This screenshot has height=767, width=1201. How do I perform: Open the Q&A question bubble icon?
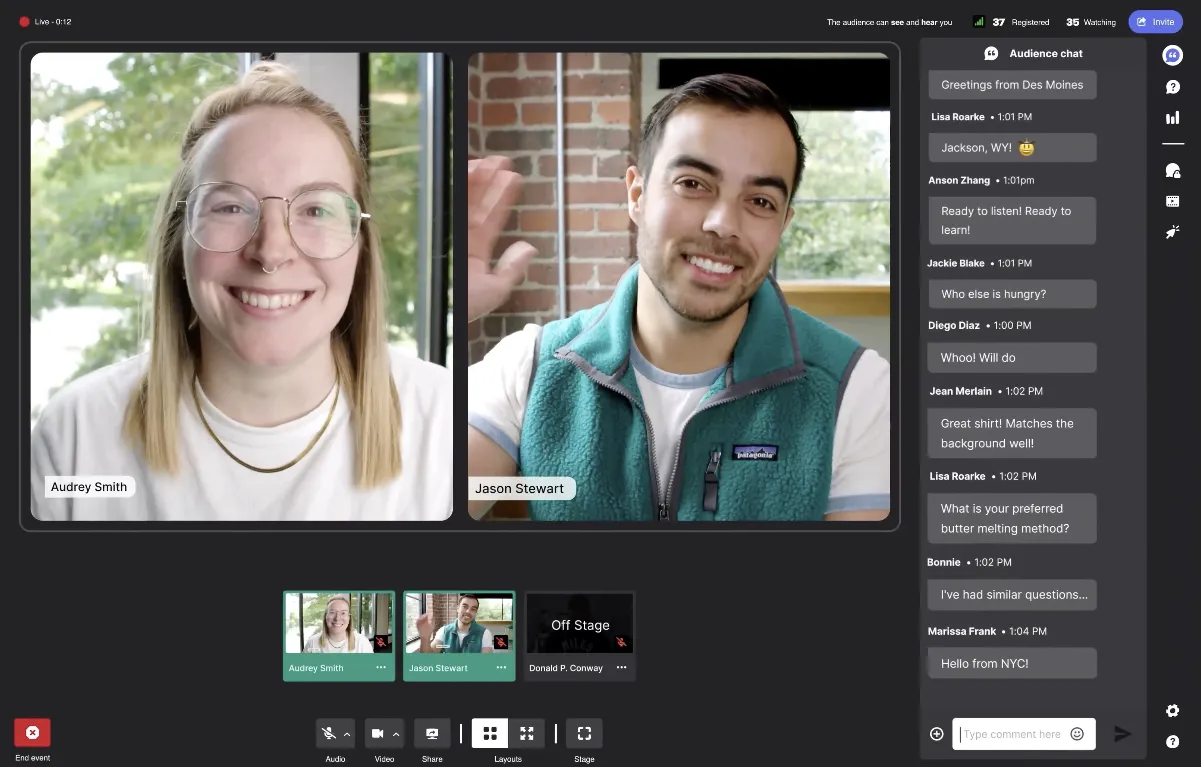click(1173, 87)
